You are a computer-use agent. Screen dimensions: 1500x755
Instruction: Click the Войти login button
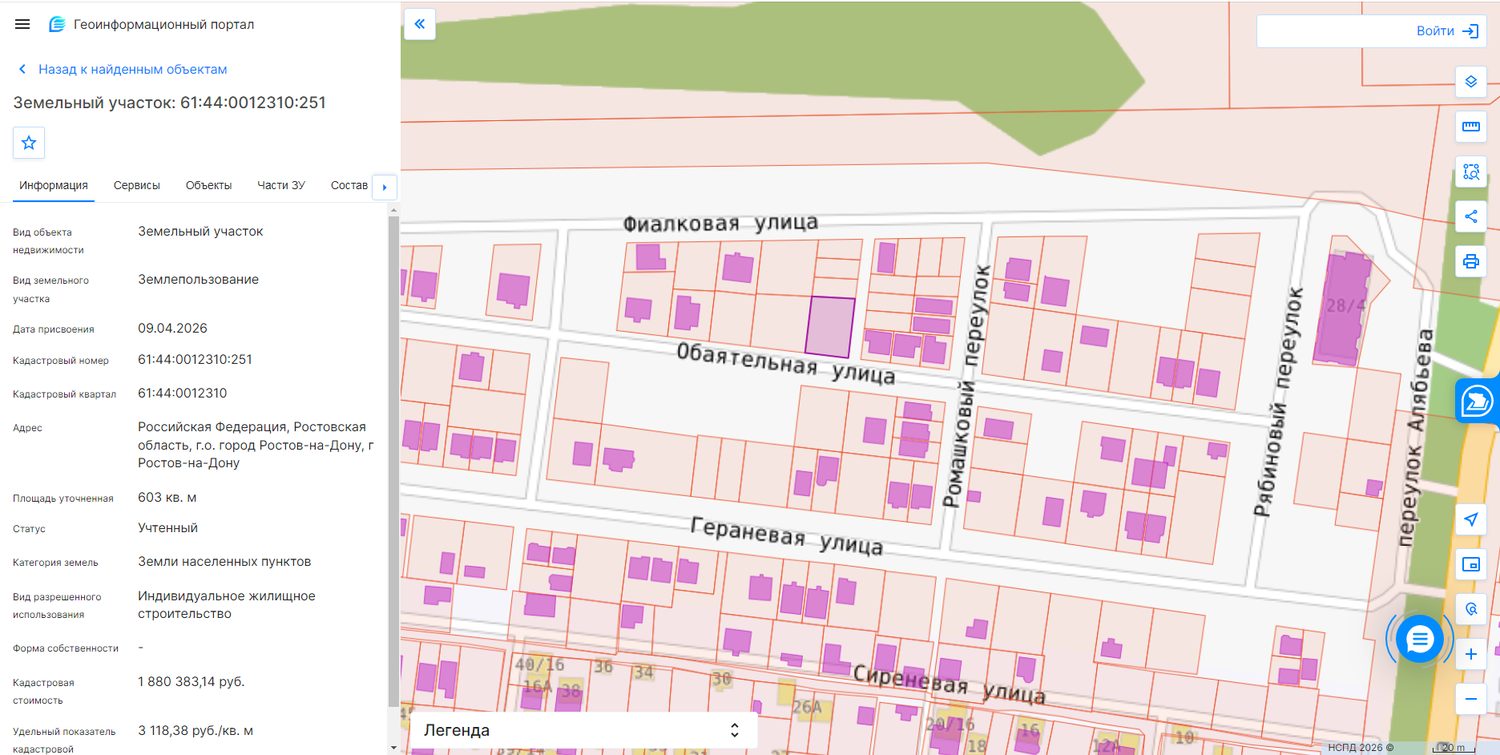click(1447, 31)
